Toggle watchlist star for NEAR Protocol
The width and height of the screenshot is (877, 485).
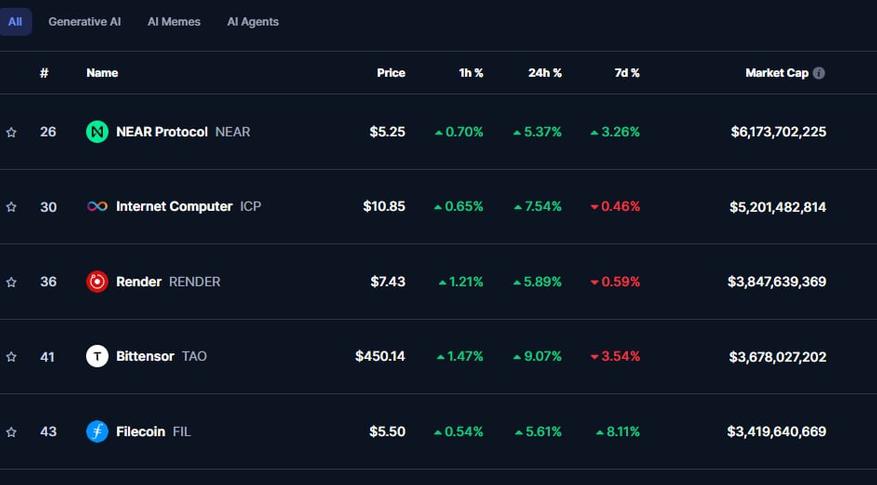11,132
